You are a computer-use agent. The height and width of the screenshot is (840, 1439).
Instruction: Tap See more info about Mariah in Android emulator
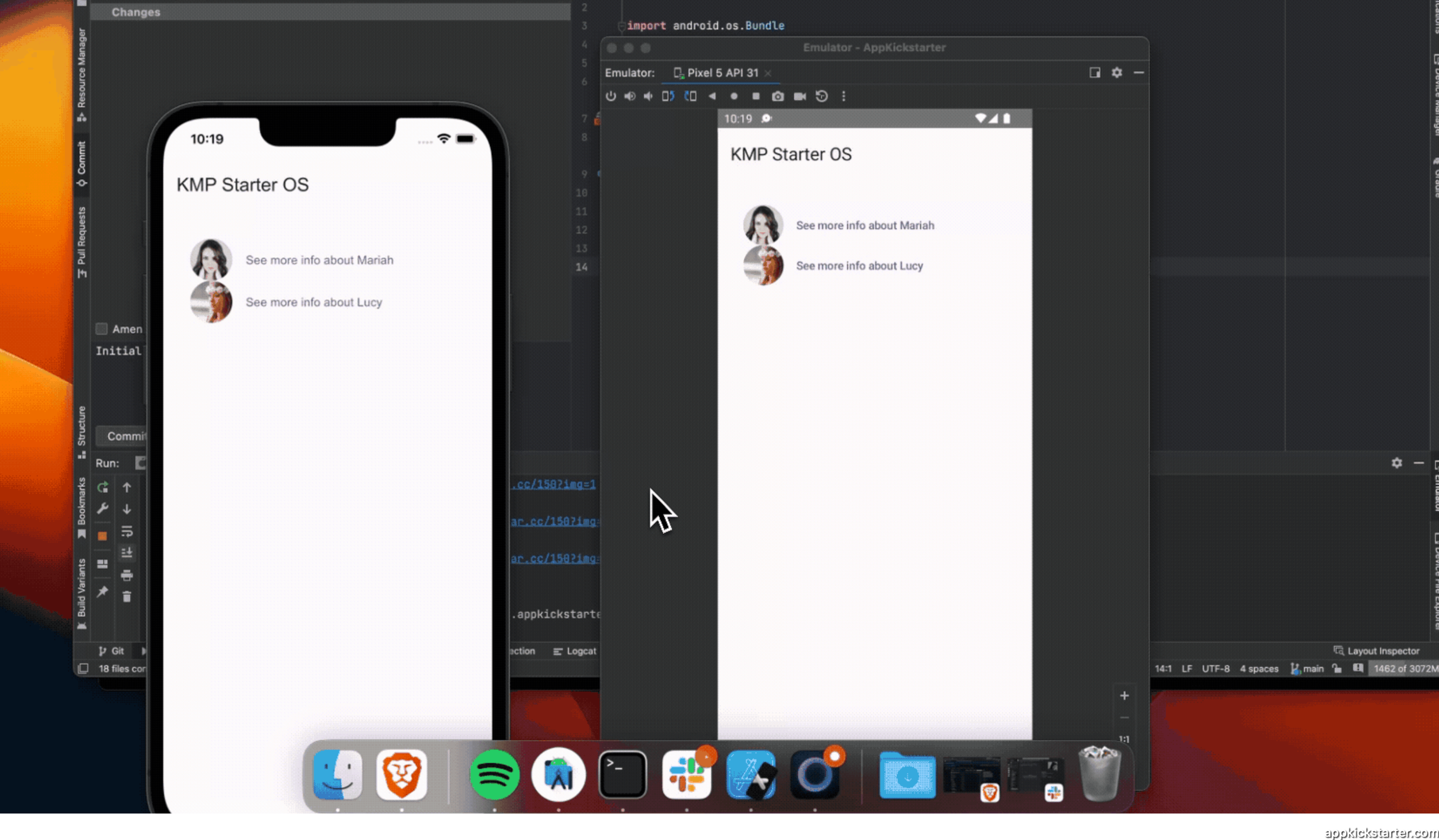(865, 226)
